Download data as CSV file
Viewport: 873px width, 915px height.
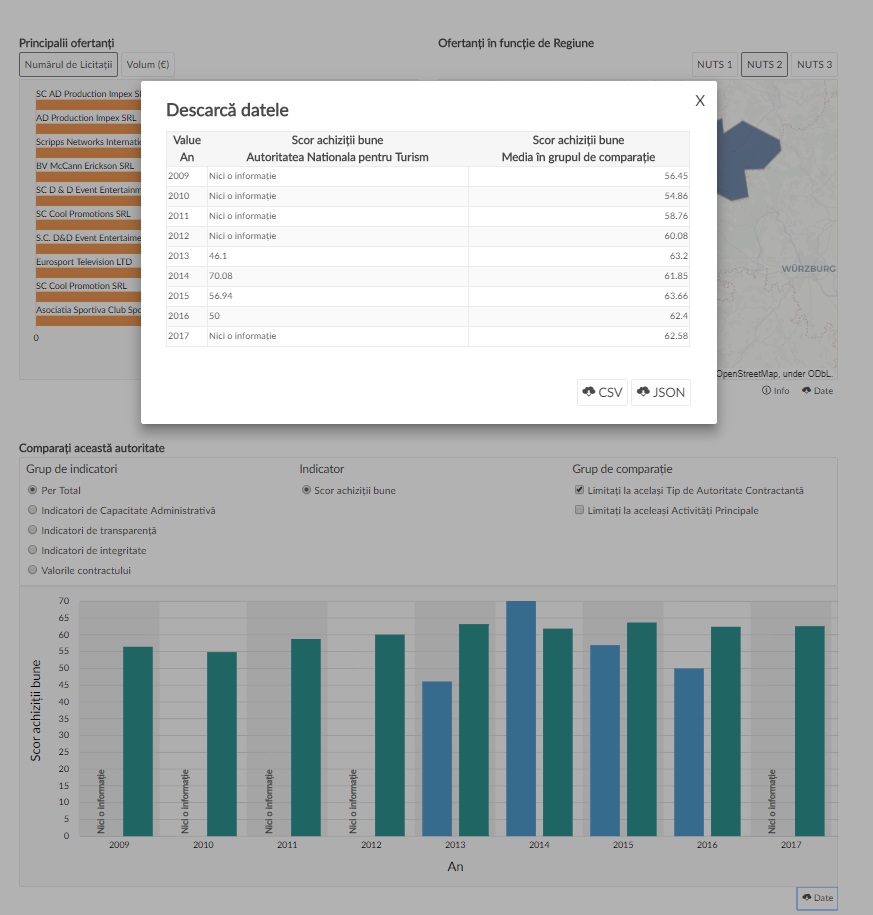602,392
